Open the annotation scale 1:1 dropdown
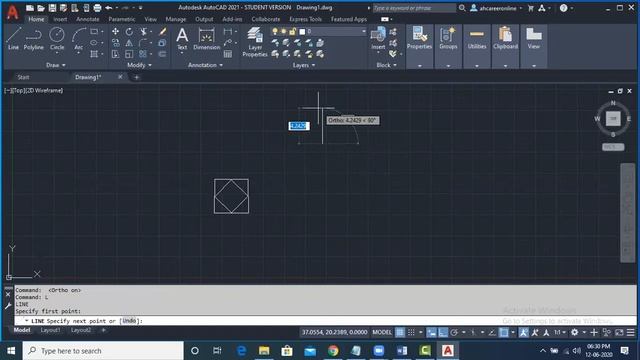The height and width of the screenshot is (360, 640). pyautogui.click(x=560, y=333)
